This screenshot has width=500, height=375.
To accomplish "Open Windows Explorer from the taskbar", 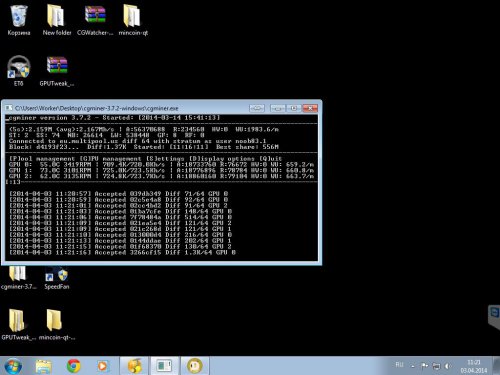I will coord(43,366).
